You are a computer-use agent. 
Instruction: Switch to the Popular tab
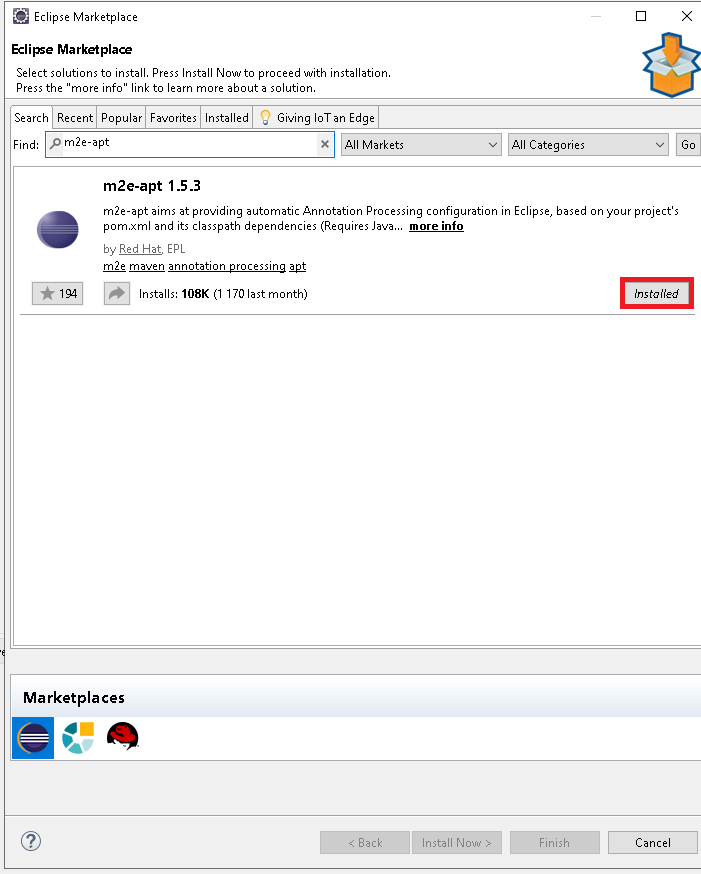[122, 118]
